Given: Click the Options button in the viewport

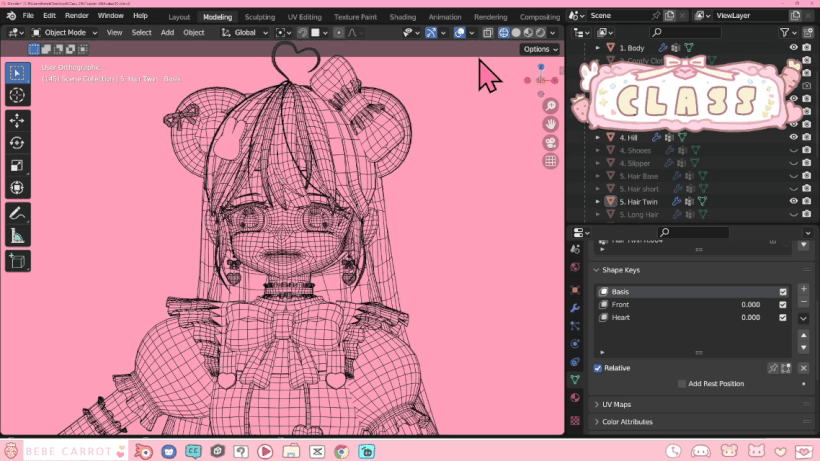Looking at the screenshot, I should 539,49.
